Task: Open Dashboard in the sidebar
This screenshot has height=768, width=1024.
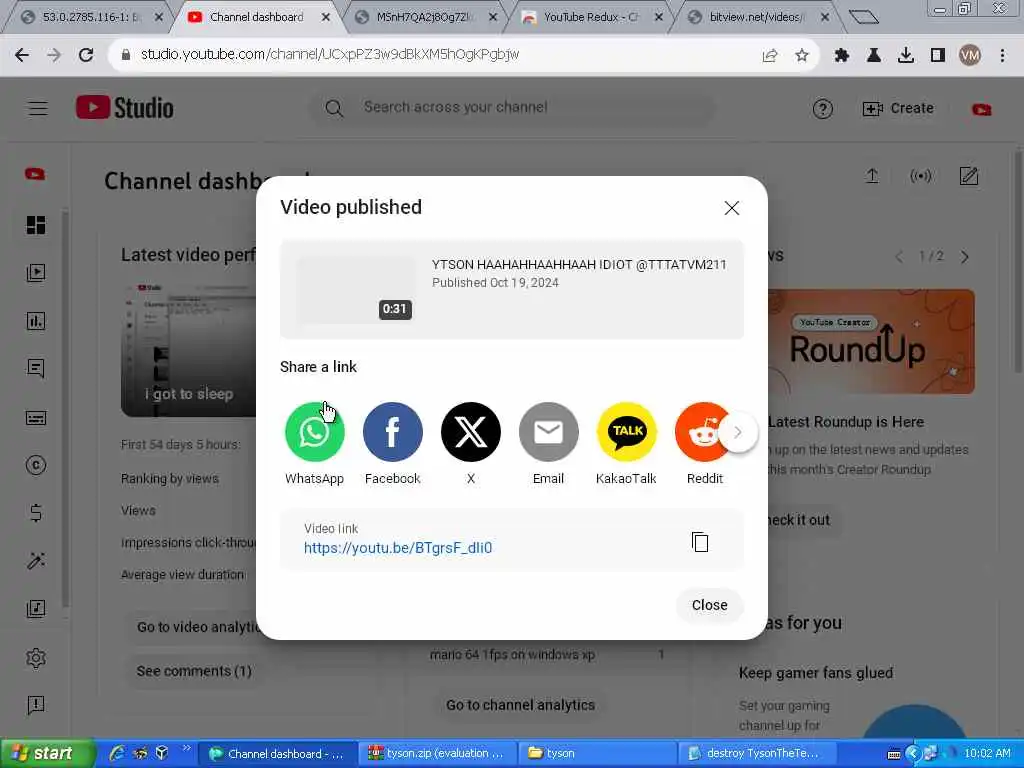Action: pos(36,225)
